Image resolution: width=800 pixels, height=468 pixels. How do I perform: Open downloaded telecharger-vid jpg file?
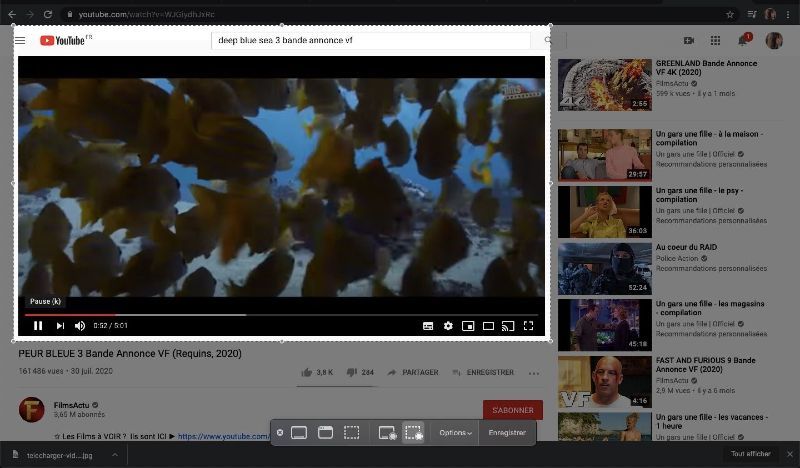[x=59, y=455]
